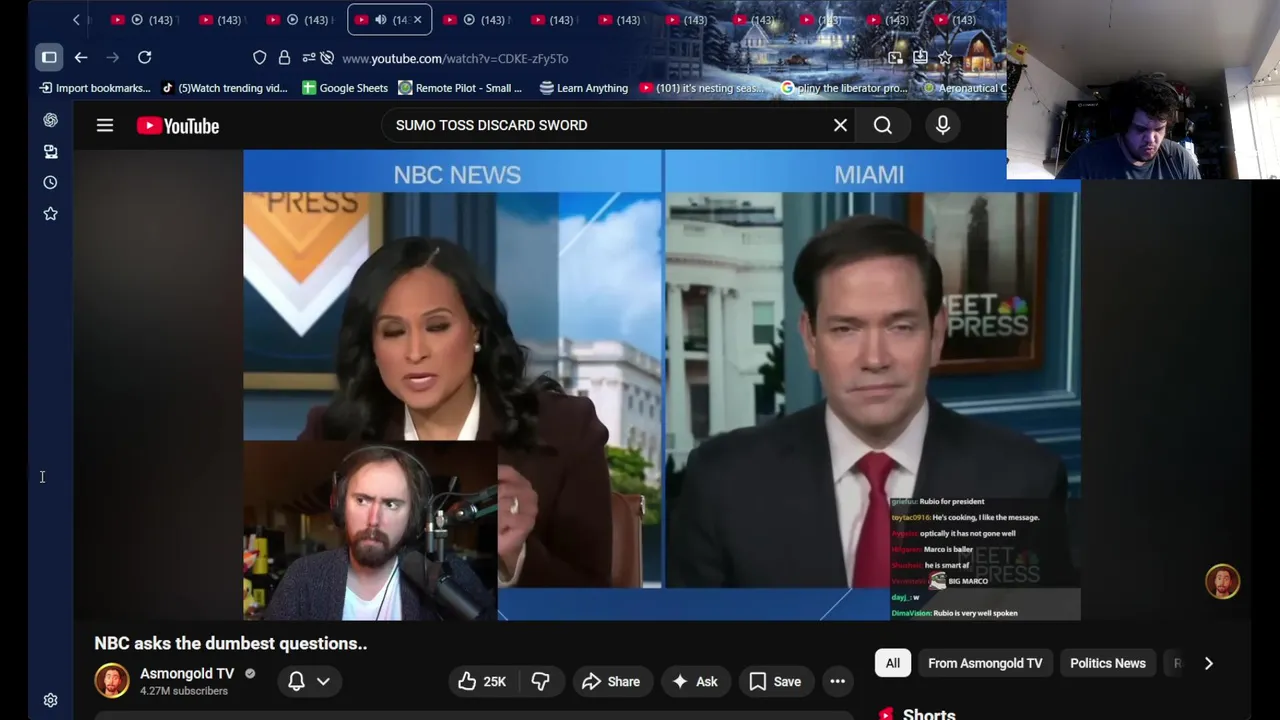Open Import bookmarks... in bookmarks bar
Image resolution: width=1280 pixels, height=720 pixels.
point(95,88)
